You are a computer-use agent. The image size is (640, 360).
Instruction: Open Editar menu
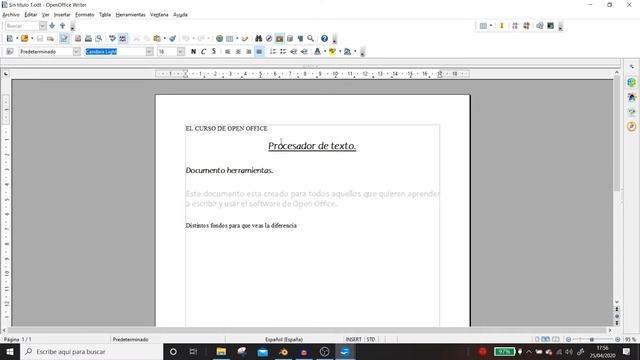(31, 15)
